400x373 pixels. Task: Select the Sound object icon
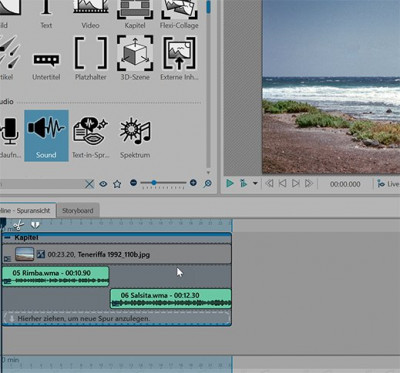[46, 136]
